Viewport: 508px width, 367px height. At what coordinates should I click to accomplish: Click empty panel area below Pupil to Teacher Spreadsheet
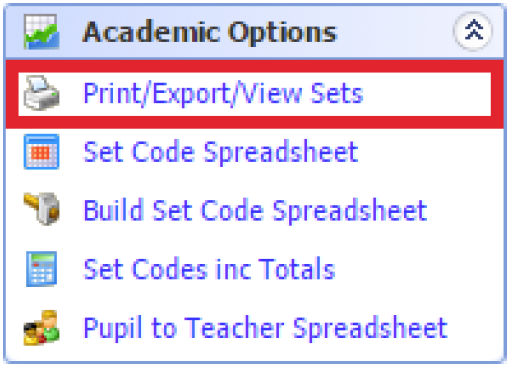(x=255, y=353)
